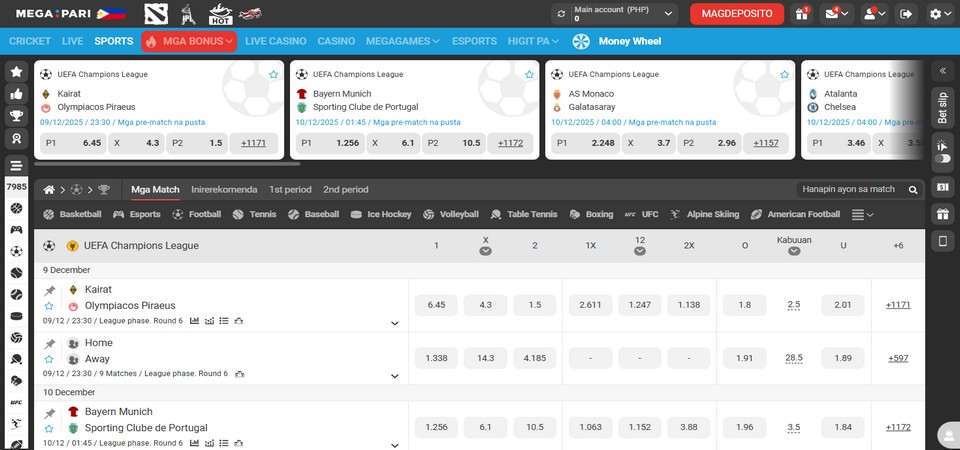
Task: Open the ESPORTS menu item
Action: click(474, 41)
